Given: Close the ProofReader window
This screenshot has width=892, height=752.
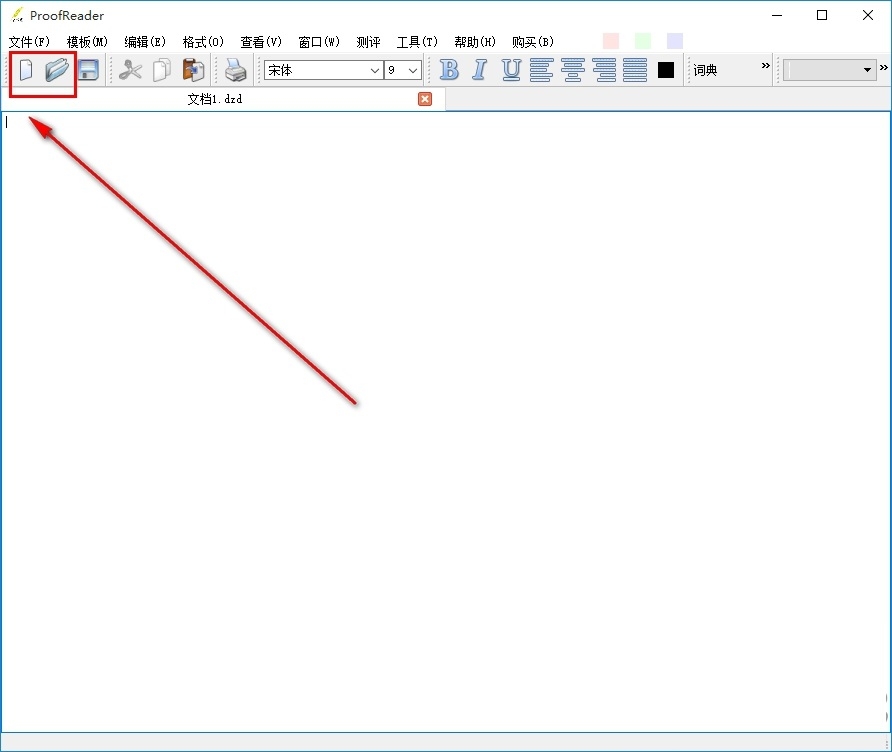Looking at the screenshot, I should tap(868, 15).
